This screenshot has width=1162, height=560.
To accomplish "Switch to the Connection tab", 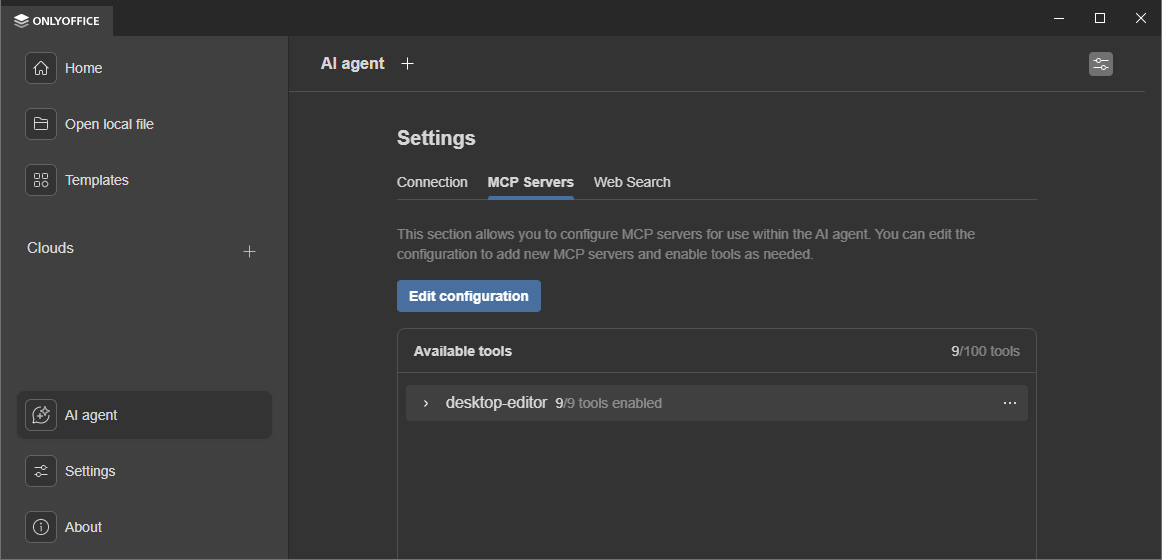I will [432, 182].
